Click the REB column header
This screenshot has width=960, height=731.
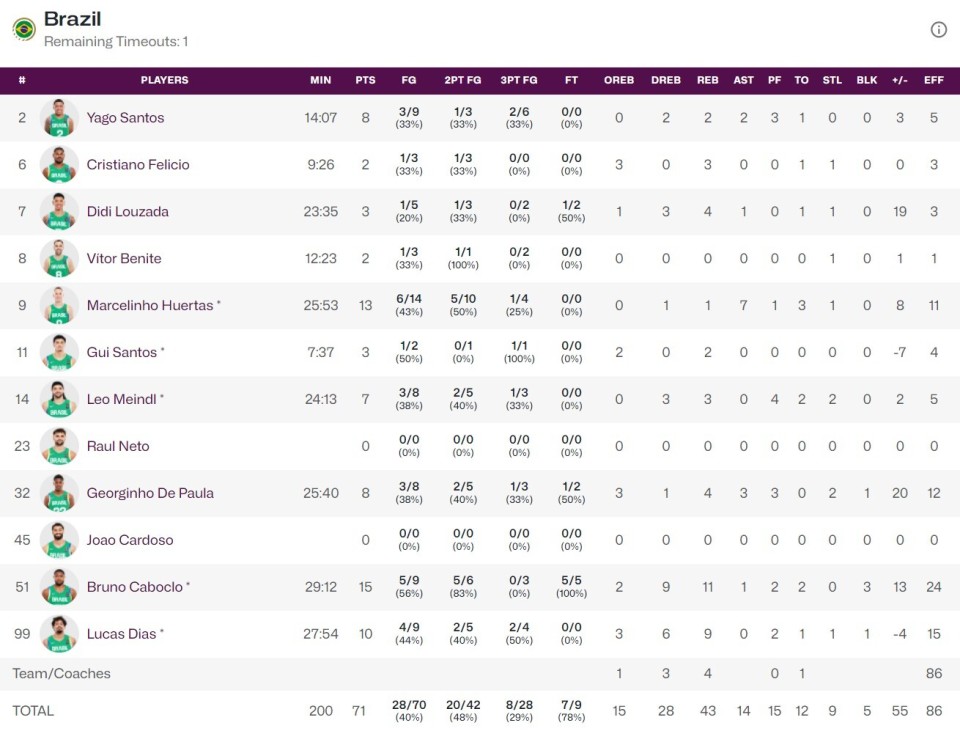(707, 80)
